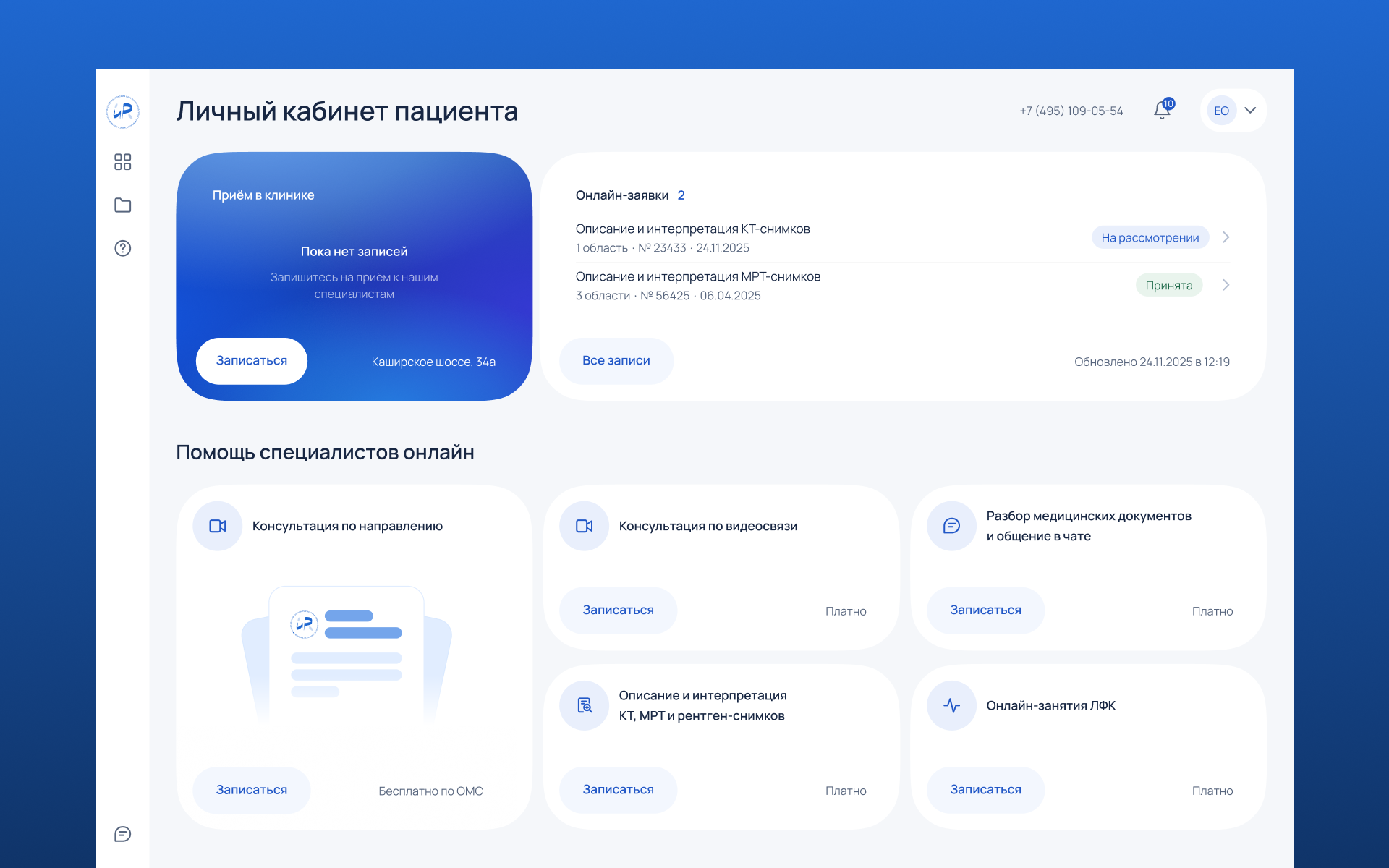
Task: Click the video icon for Консультация по видеосвязи
Action: pyautogui.click(x=585, y=526)
